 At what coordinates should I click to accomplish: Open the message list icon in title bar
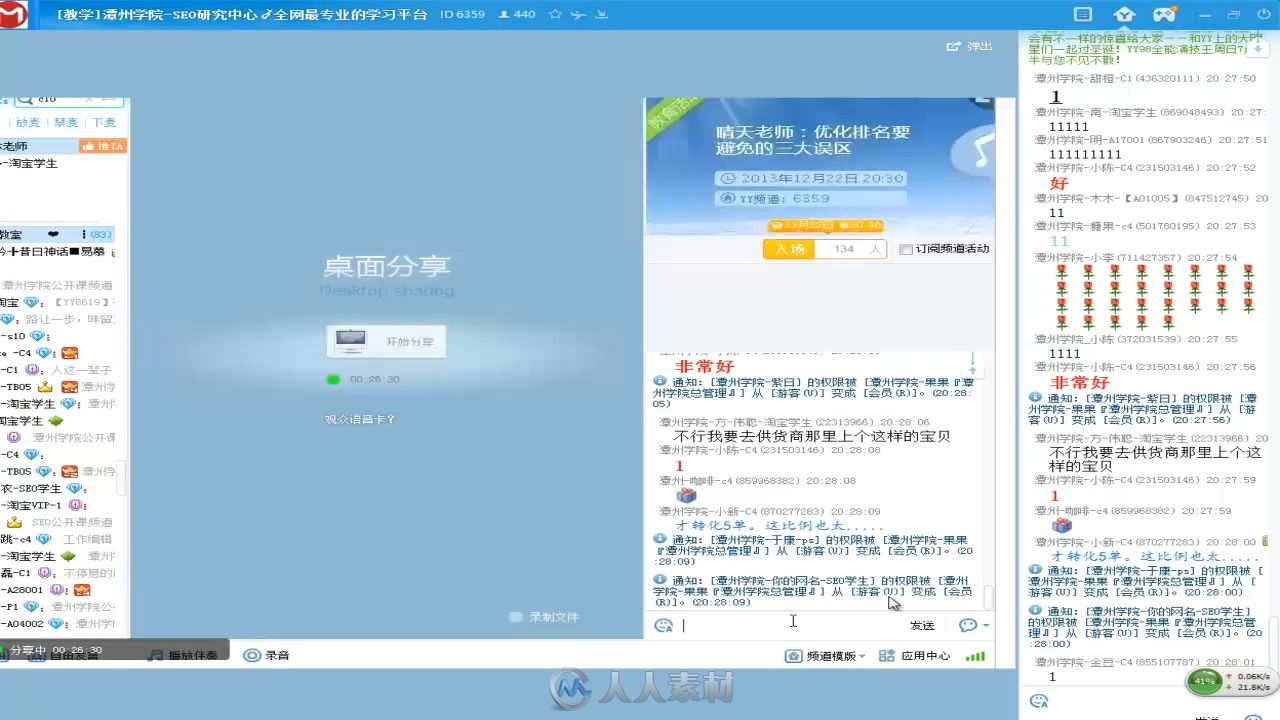(1082, 14)
